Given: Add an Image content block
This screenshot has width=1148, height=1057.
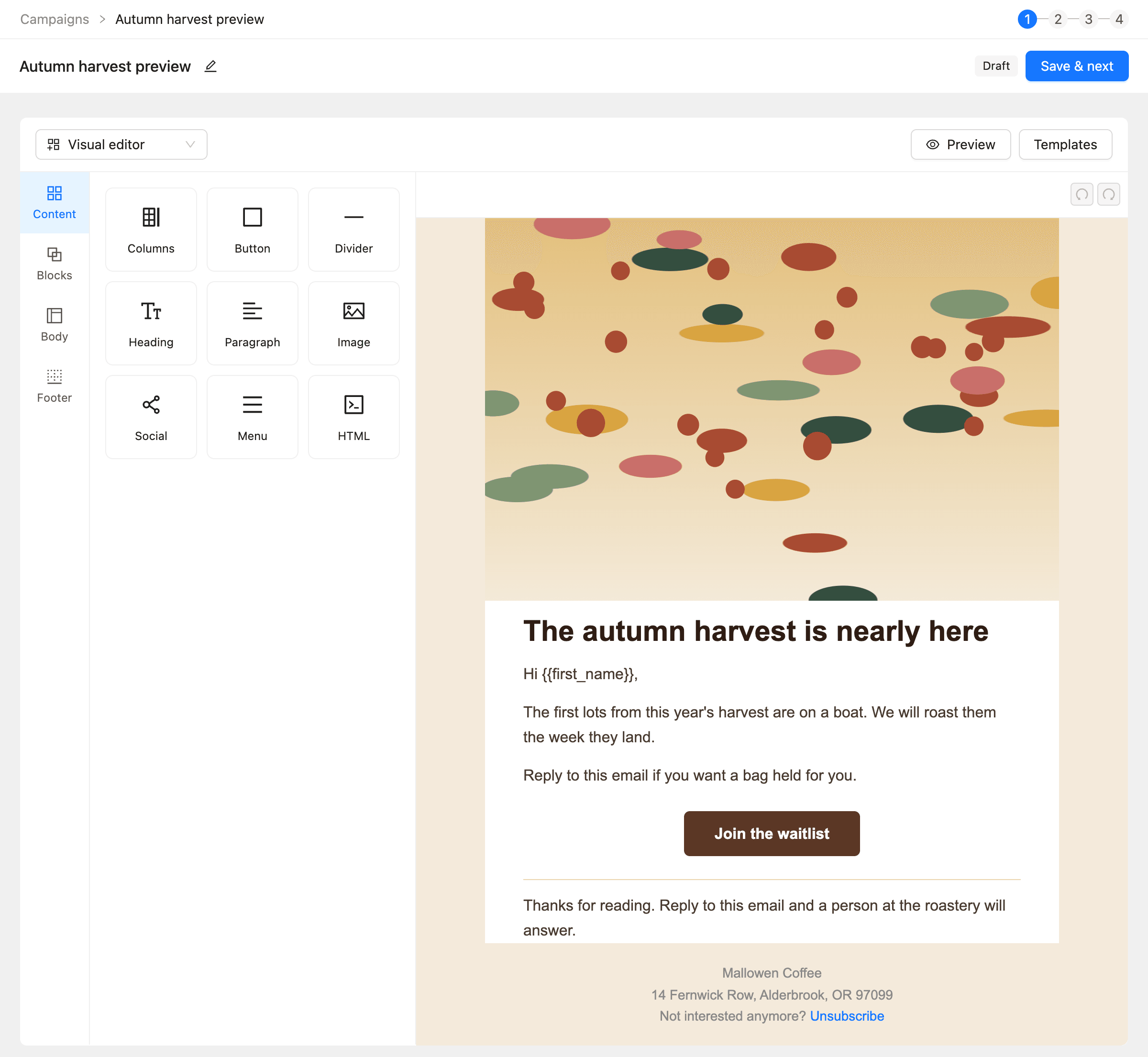Looking at the screenshot, I should [353, 323].
